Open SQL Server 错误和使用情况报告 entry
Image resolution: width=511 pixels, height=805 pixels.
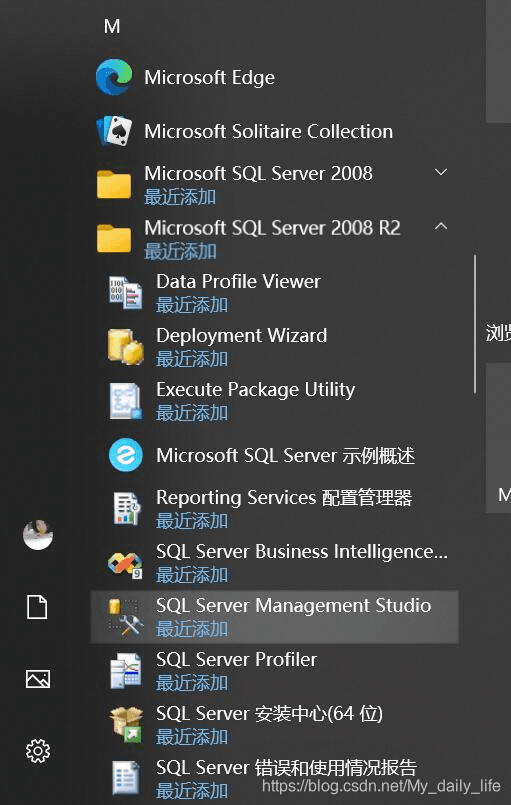tap(275, 778)
